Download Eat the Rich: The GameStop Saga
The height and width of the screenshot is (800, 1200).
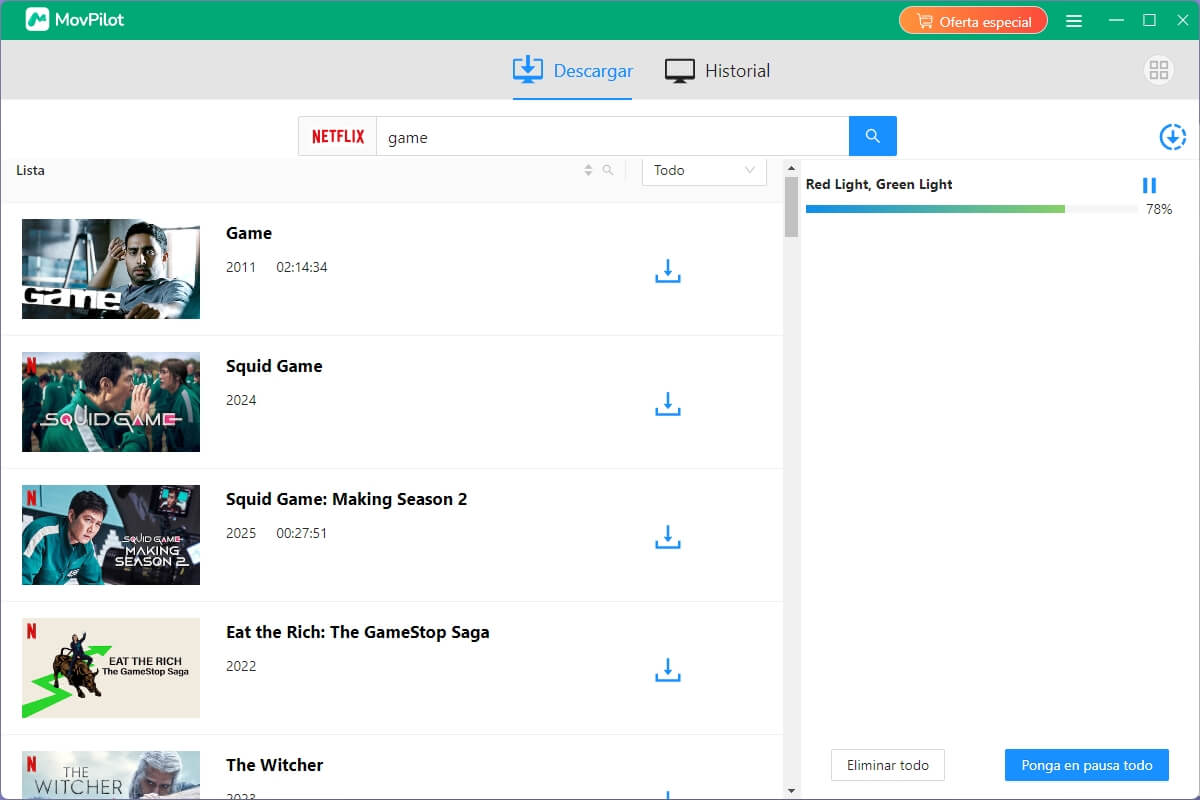667,670
